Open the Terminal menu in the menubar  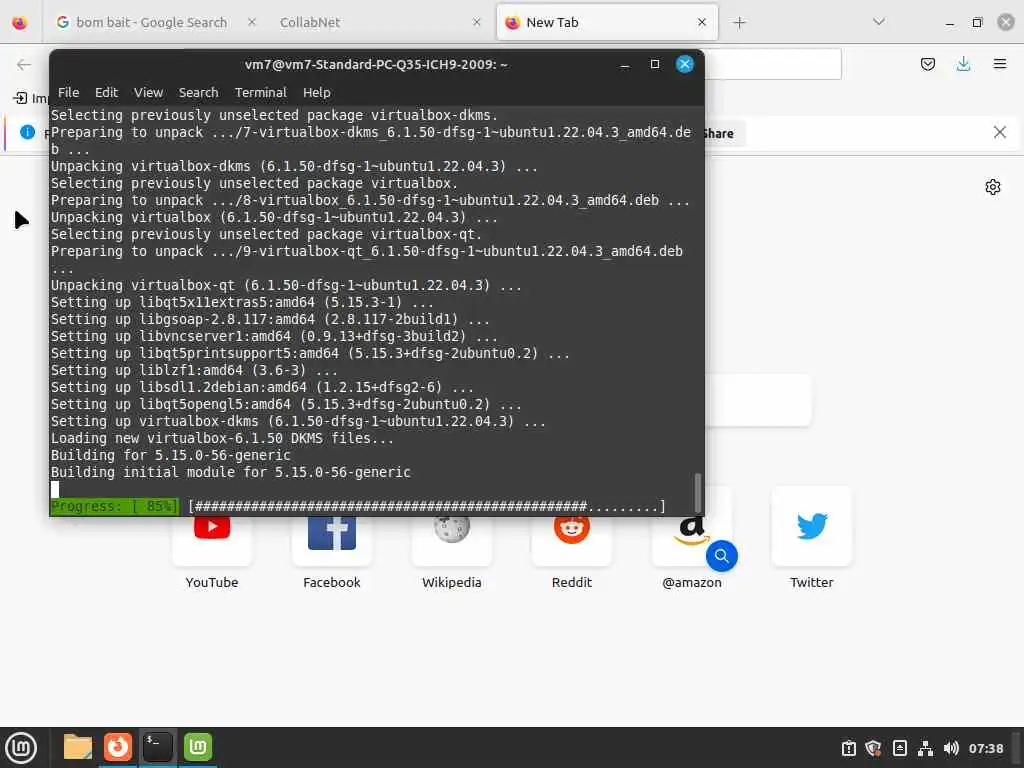[261, 93]
